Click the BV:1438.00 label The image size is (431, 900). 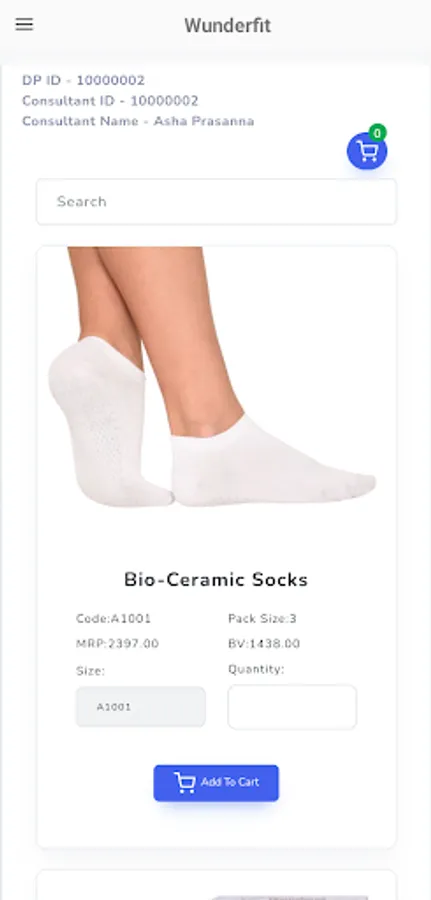[x=264, y=644]
